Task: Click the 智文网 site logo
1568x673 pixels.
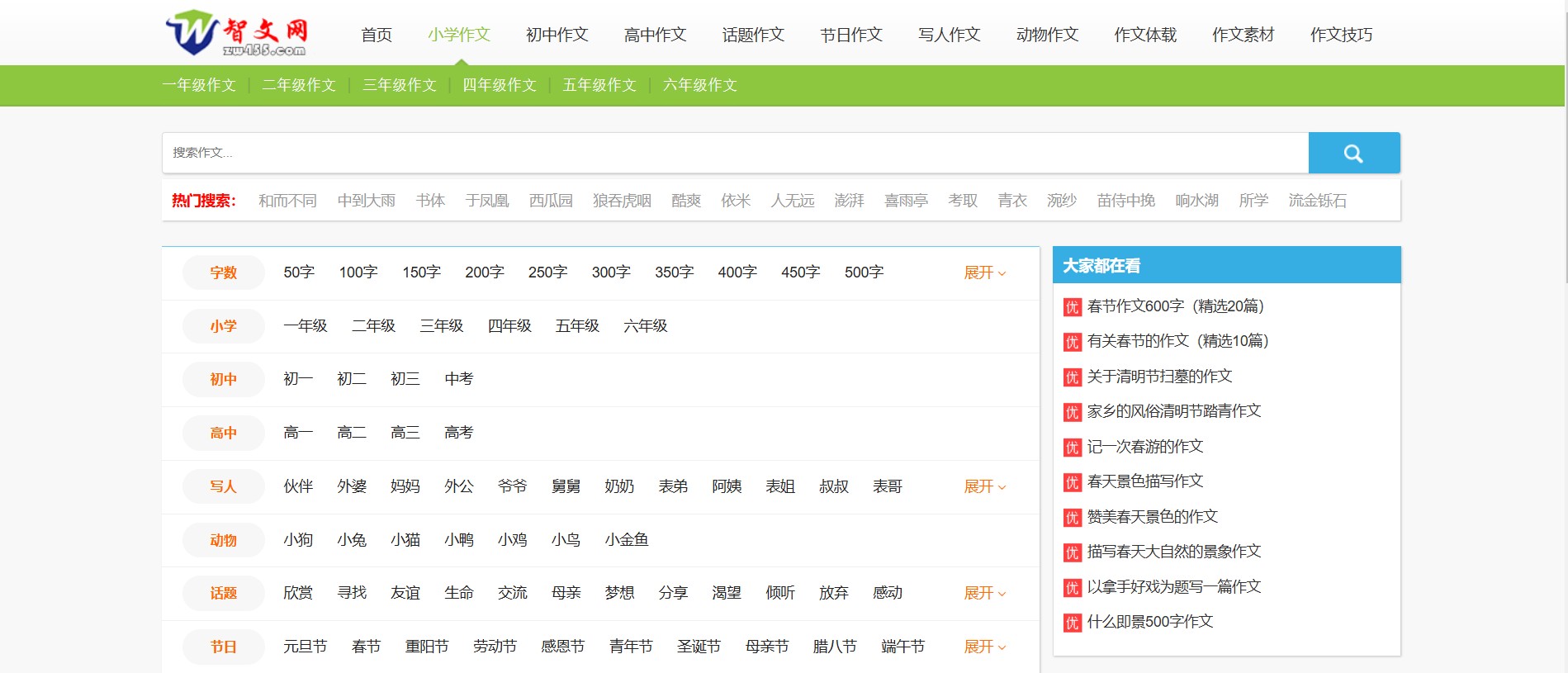Action: pyautogui.click(x=237, y=34)
